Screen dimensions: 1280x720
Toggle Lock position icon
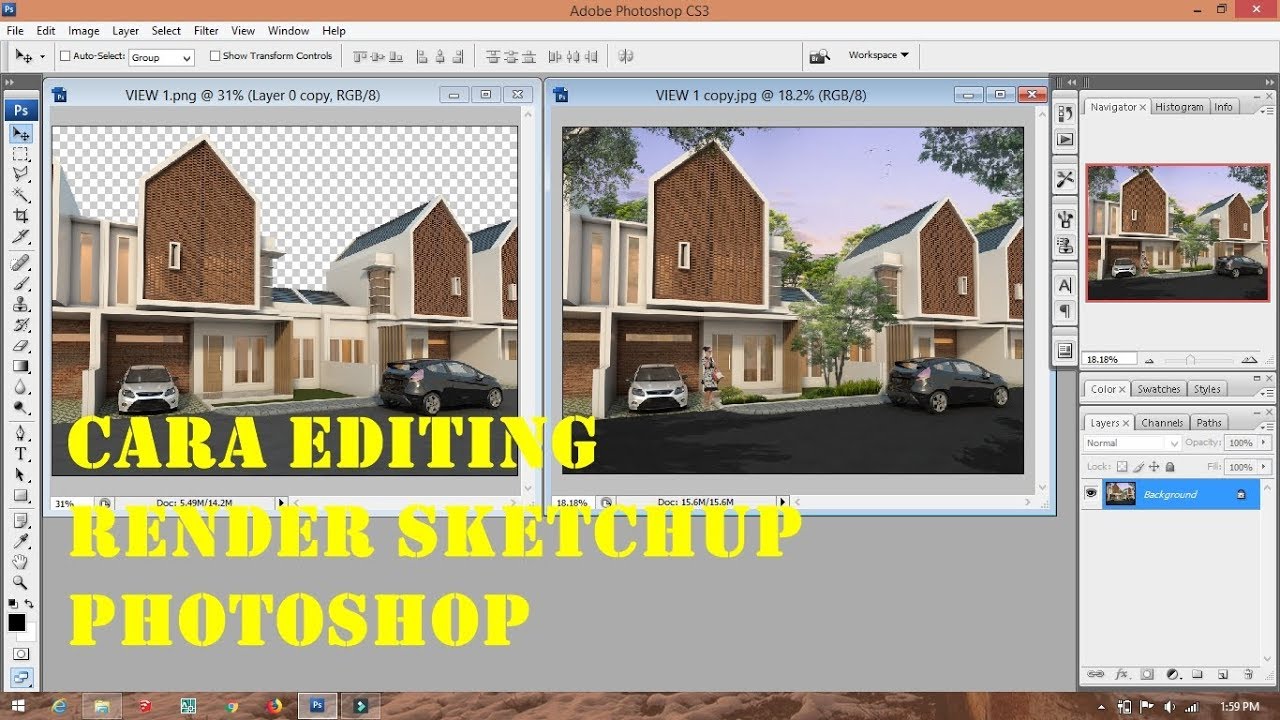point(1154,467)
